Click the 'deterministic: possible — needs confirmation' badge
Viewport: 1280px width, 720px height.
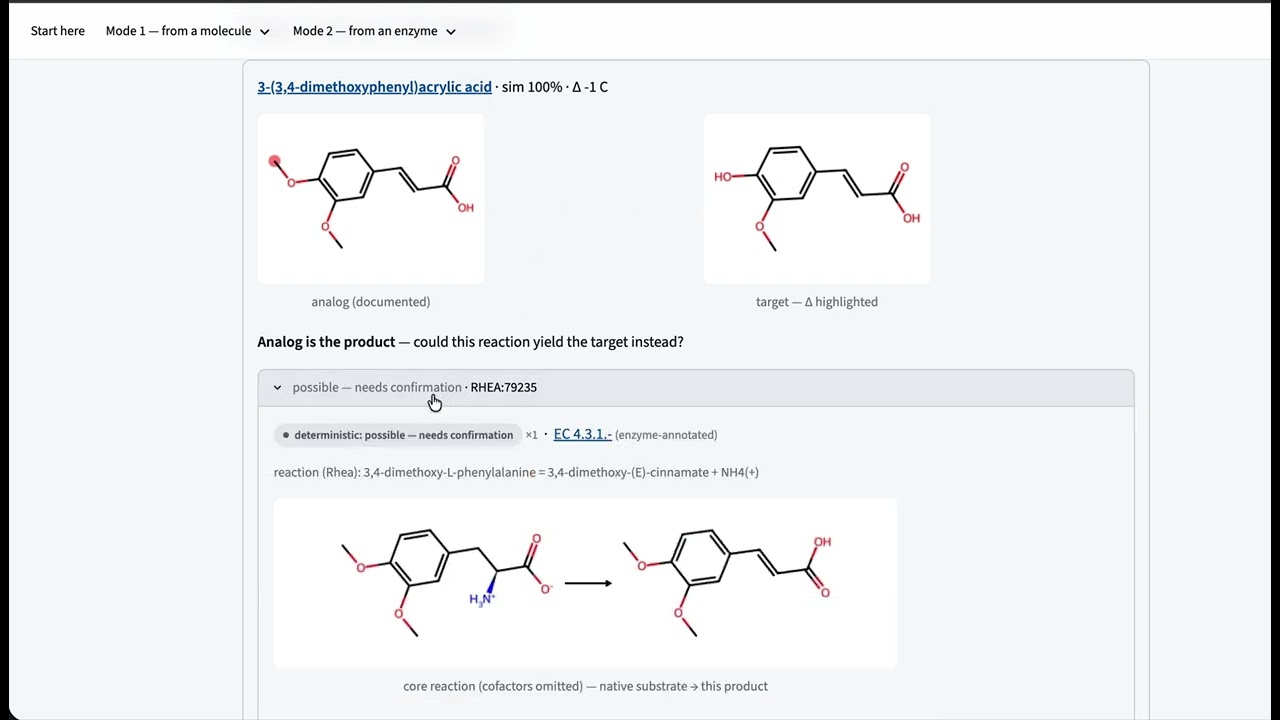coord(398,435)
